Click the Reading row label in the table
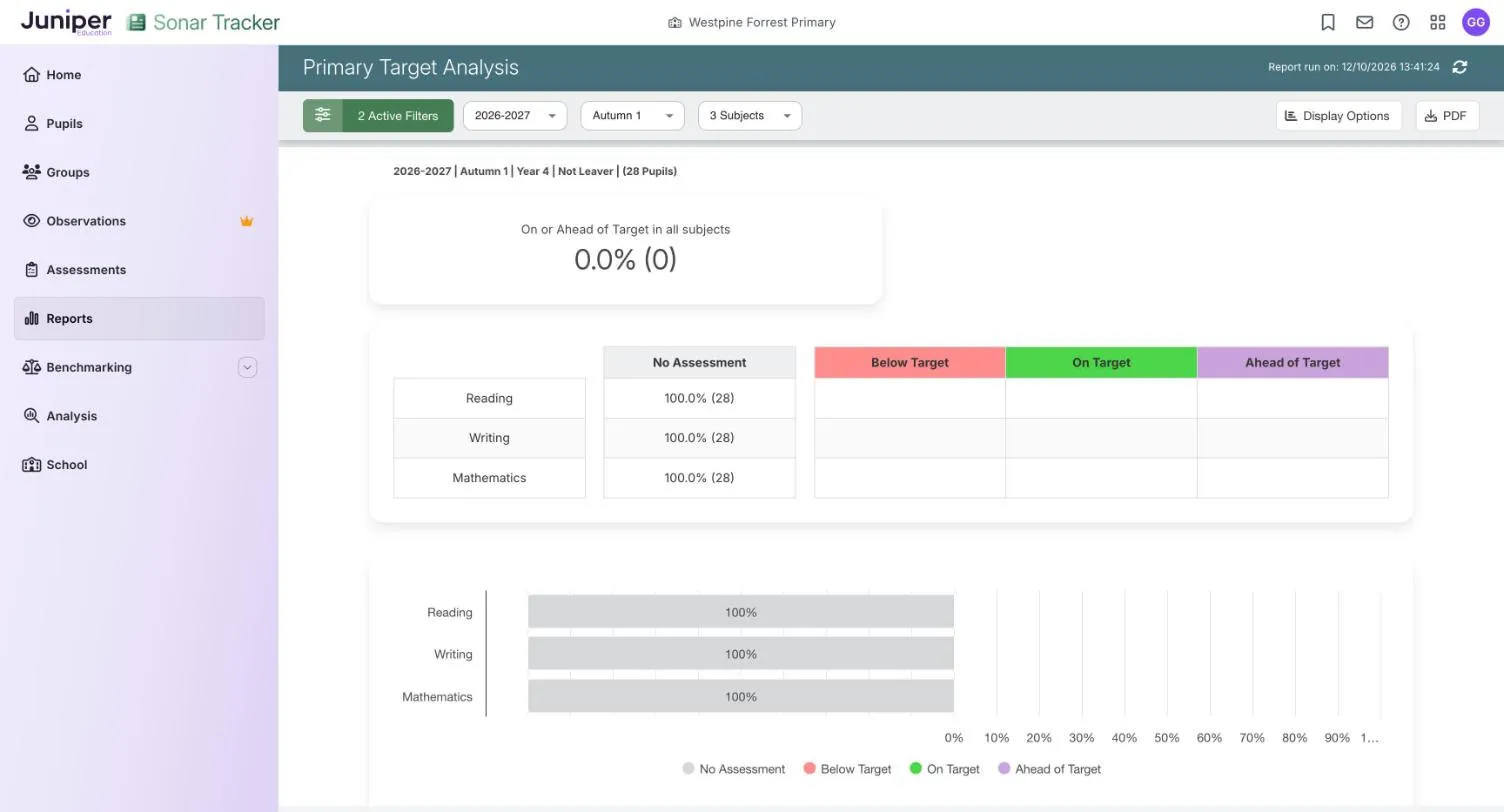The image size is (1504, 812). [489, 398]
